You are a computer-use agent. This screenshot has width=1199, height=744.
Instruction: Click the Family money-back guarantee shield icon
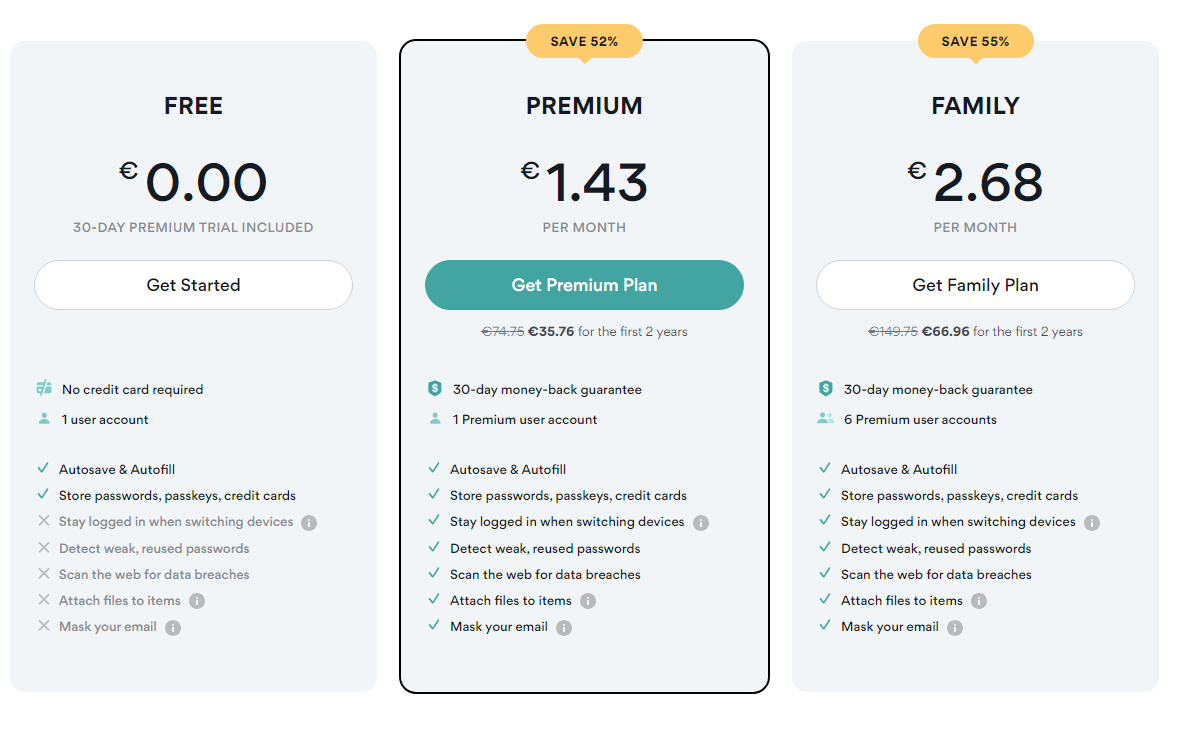point(825,389)
